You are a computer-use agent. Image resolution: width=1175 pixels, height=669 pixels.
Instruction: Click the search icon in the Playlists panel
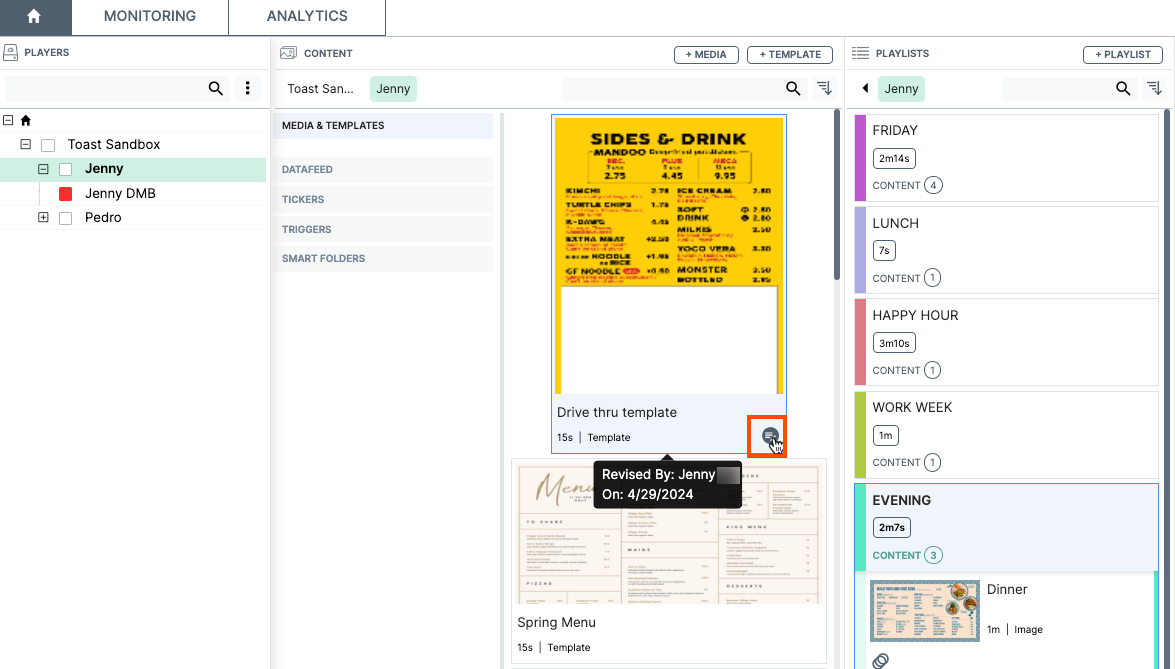click(1123, 88)
